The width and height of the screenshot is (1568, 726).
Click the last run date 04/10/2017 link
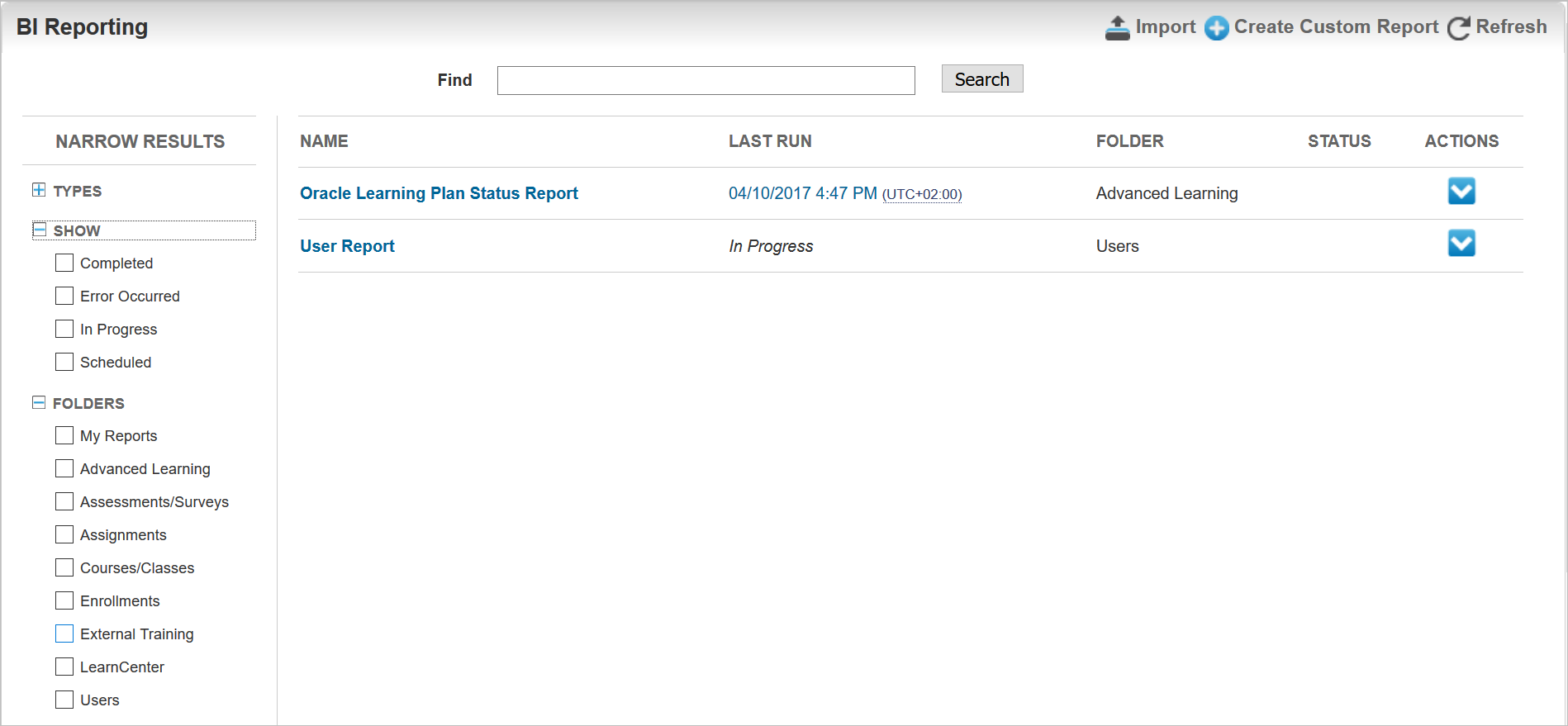(802, 193)
